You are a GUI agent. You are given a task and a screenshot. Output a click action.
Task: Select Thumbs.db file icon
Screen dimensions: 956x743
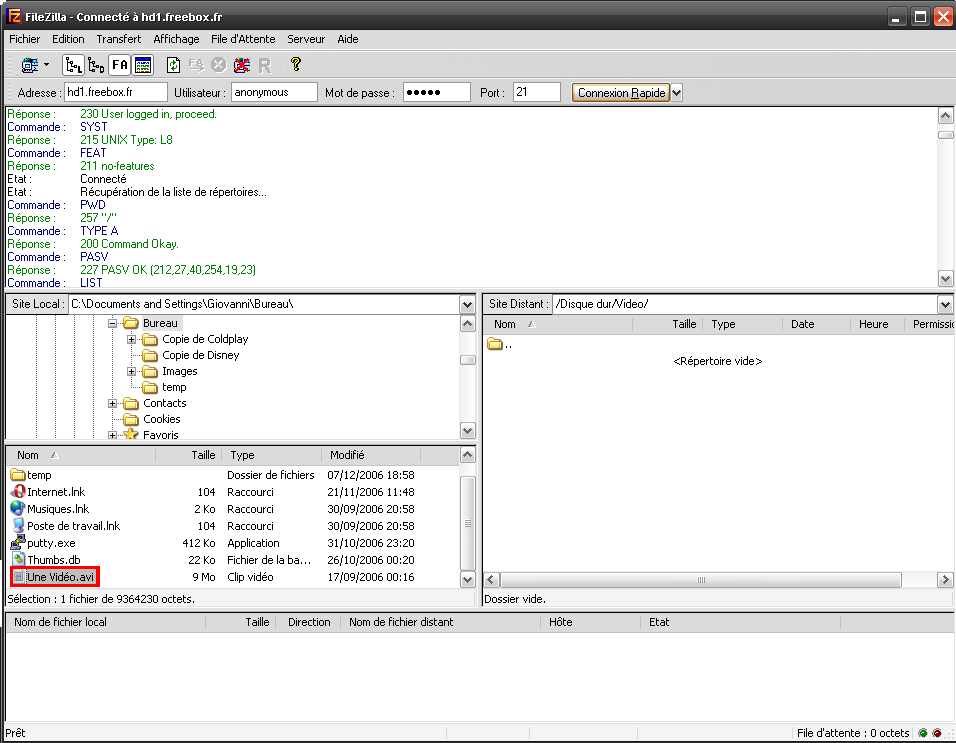pos(18,560)
